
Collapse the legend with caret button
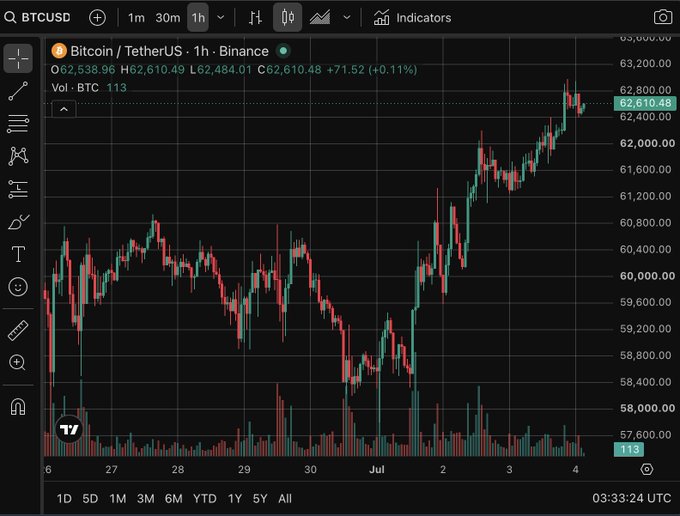64,109
